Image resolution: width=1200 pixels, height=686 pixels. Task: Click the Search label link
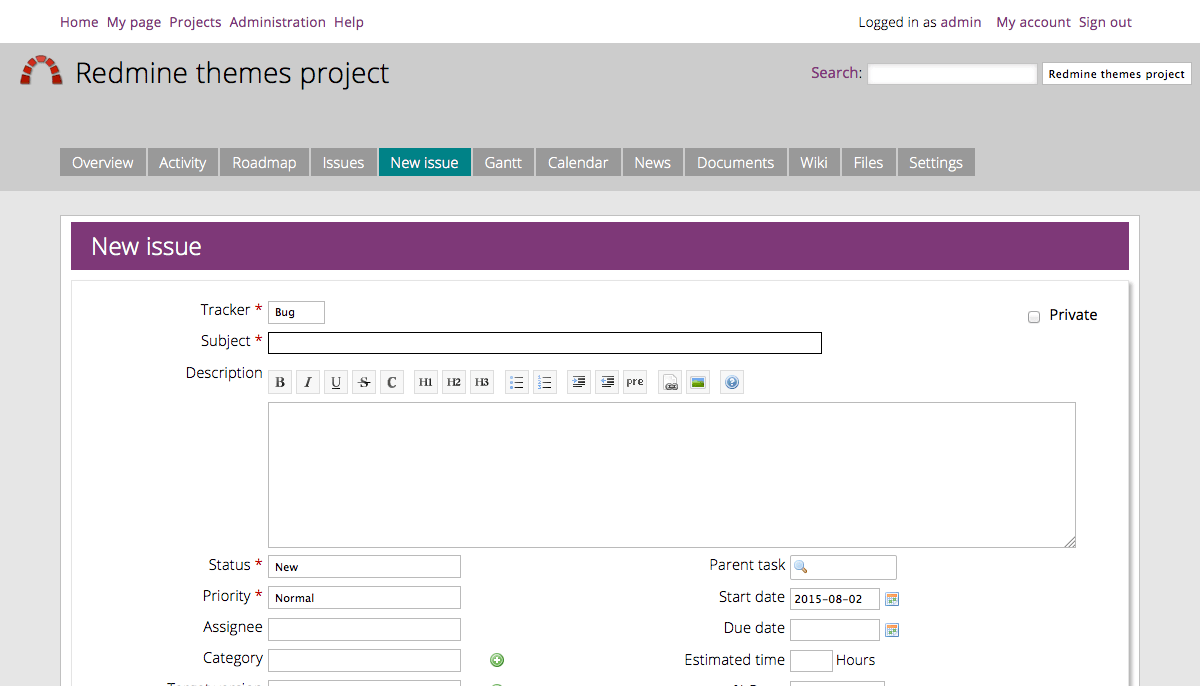point(836,72)
